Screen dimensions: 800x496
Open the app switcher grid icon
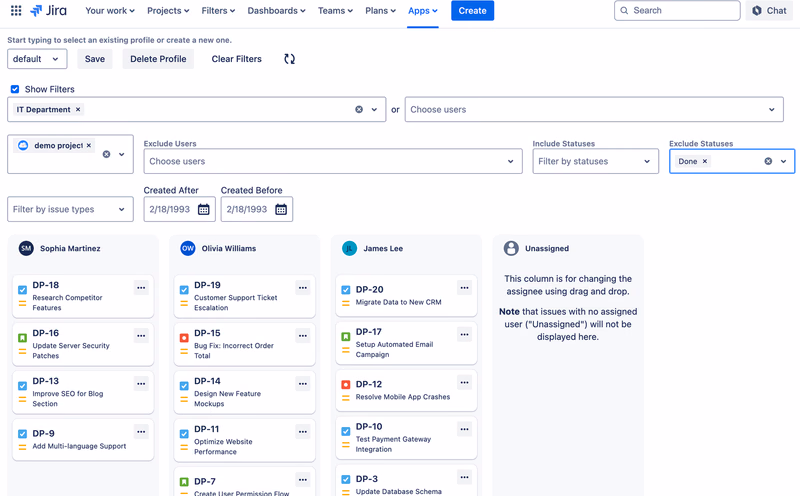[x=16, y=11]
